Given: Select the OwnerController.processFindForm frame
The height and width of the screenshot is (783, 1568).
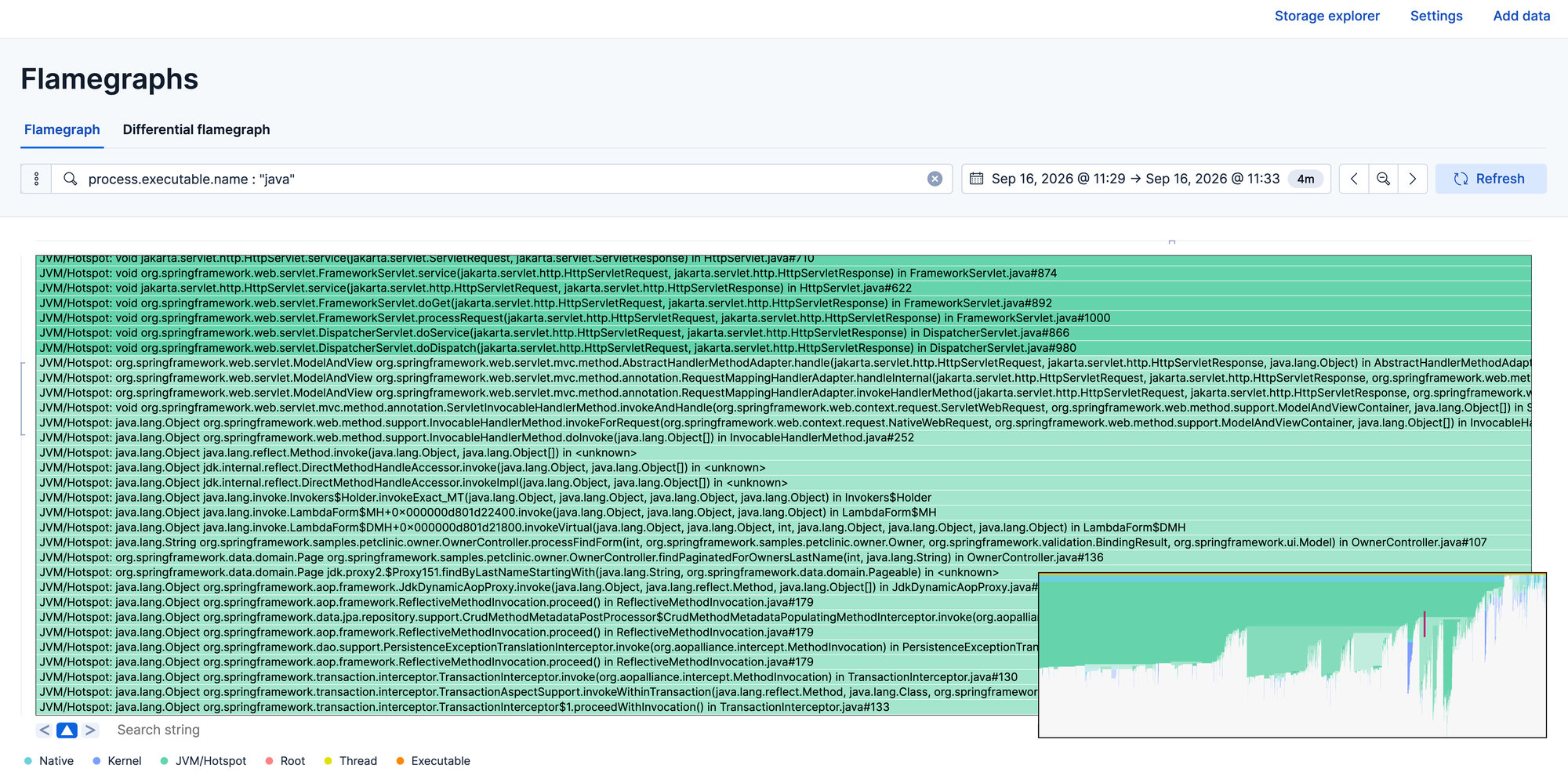Looking at the screenshot, I should pos(783,542).
